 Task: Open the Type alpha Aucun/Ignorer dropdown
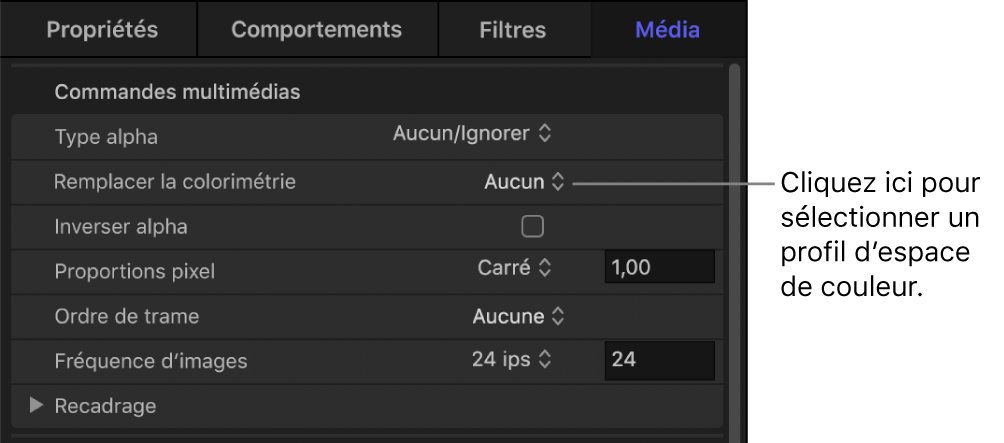pos(472,132)
